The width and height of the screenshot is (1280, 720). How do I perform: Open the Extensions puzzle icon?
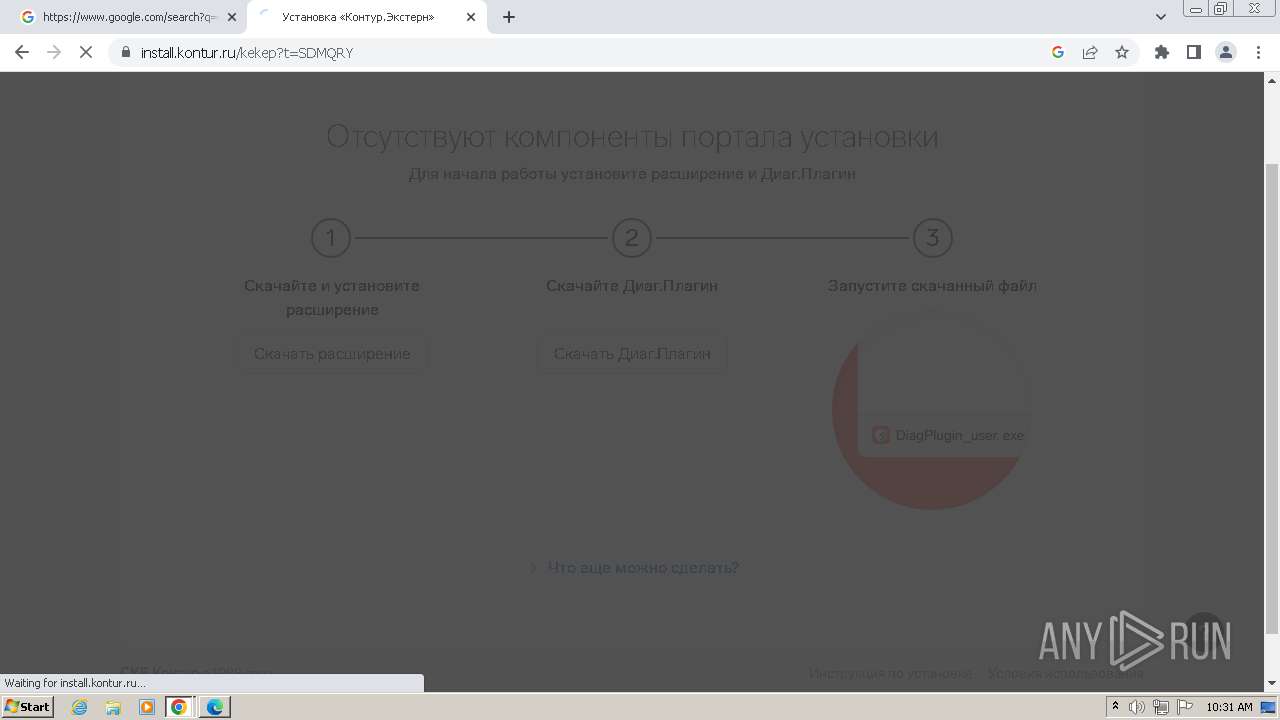pos(1162,52)
